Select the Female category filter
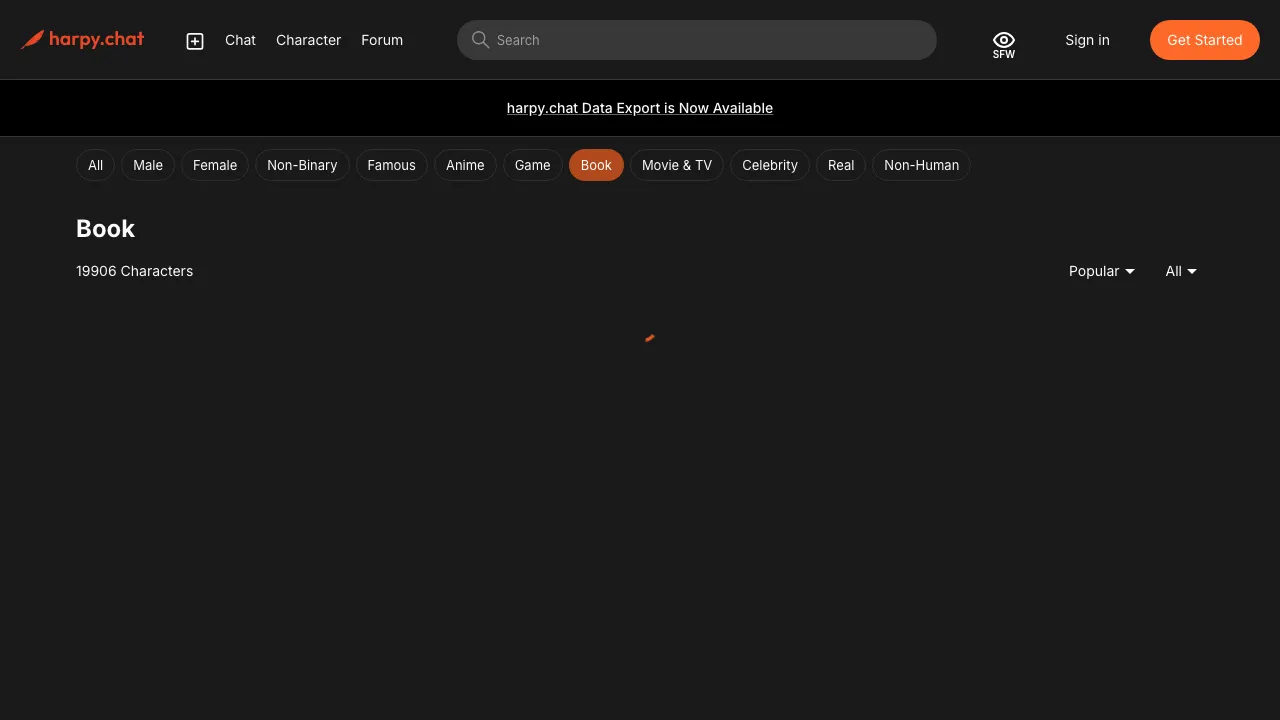1280x720 pixels. coord(214,165)
